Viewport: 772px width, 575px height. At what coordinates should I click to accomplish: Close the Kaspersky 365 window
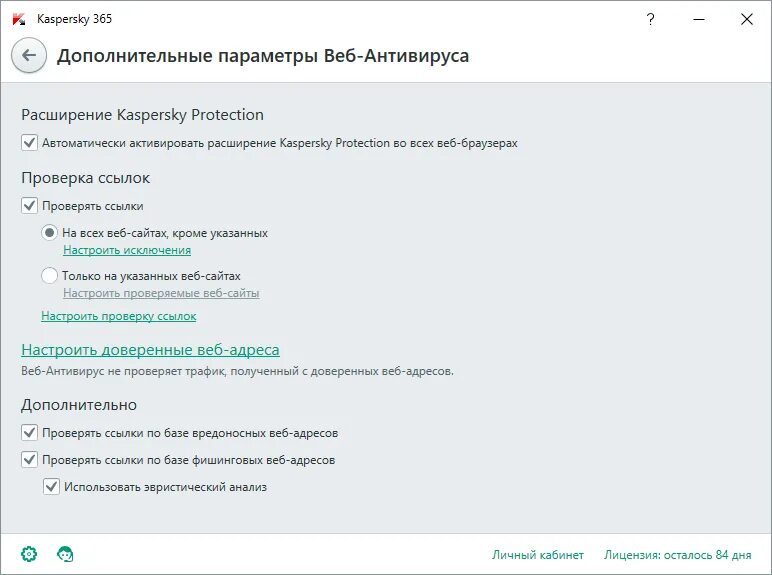tap(746, 19)
